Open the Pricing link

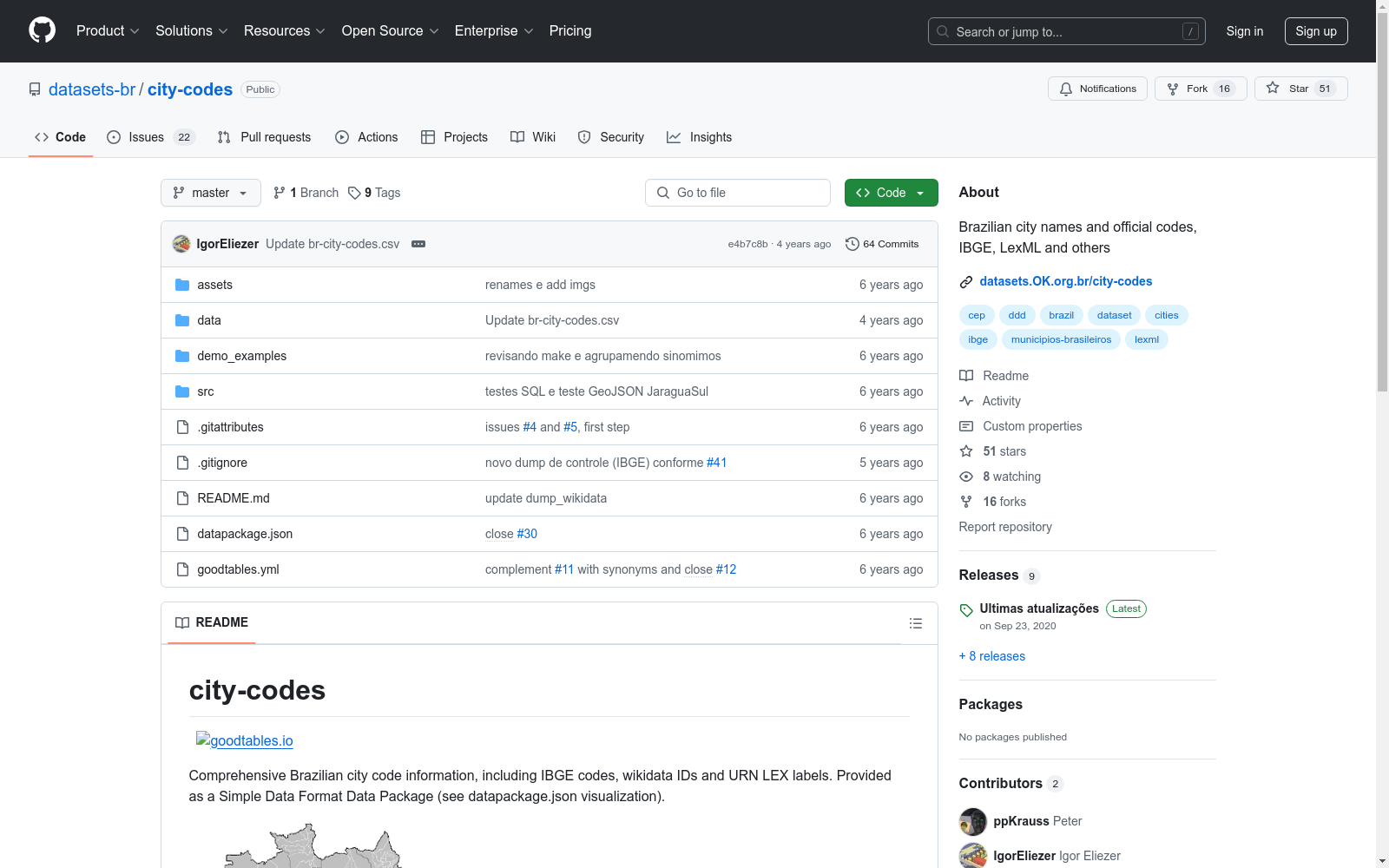tap(570, 30)
